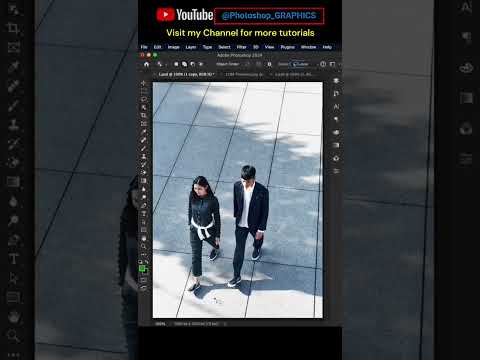Expand the status bar info arrow
Viewport: 480px width, 360px height.
click(225, 324)
